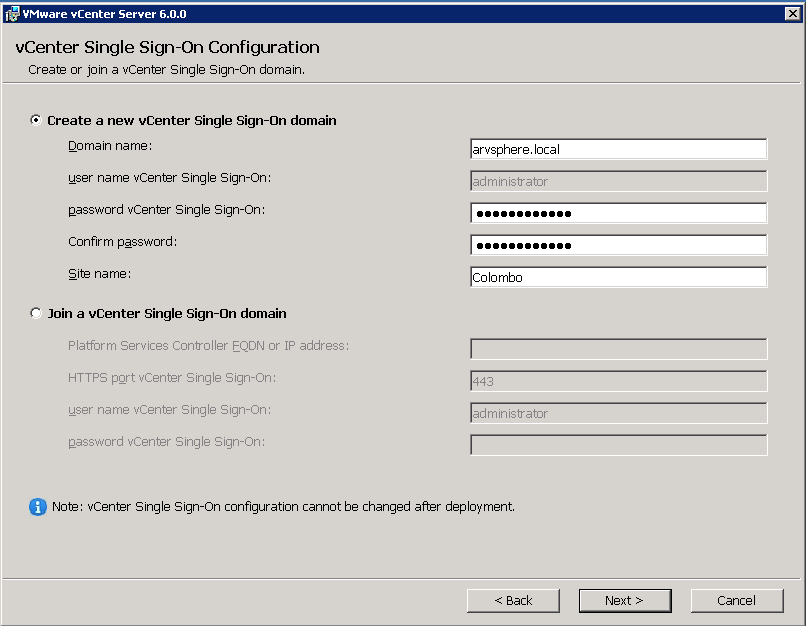The image size is (806, 626).
Task: Click the grayed administrator user name field
Action: [x=618, y=413]
